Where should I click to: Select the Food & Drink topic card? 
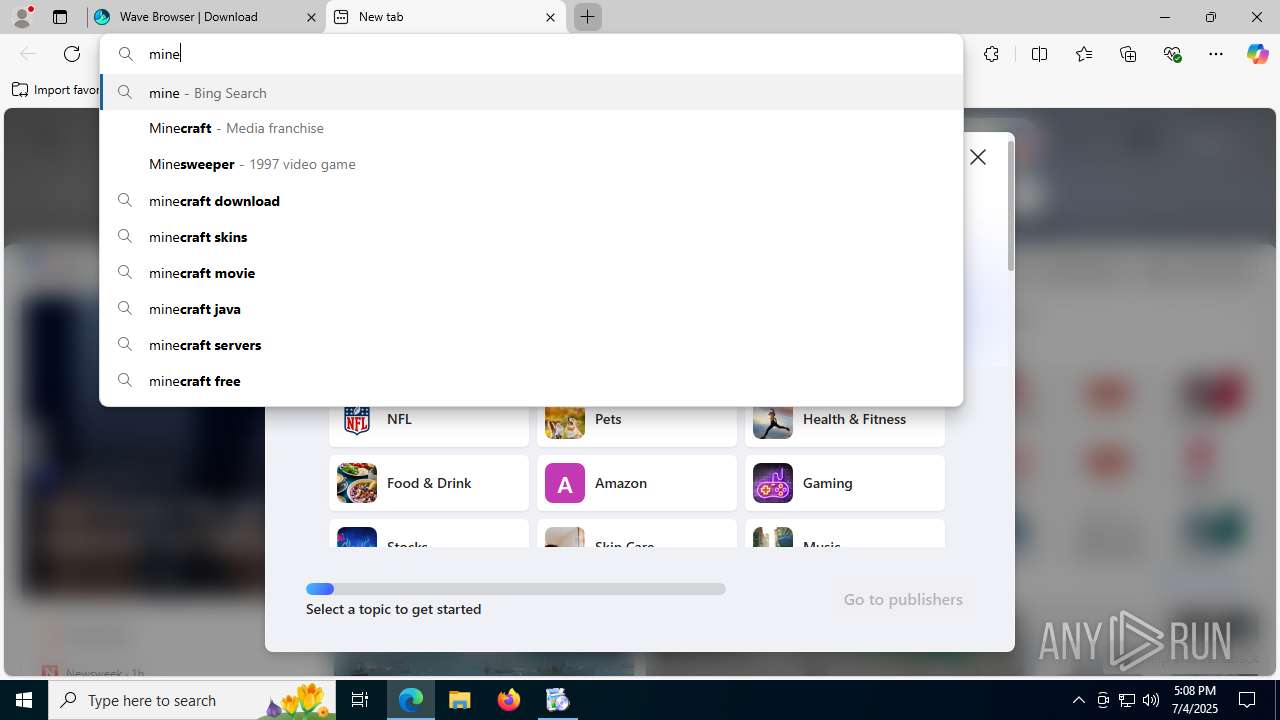click(x=429, y=483)
